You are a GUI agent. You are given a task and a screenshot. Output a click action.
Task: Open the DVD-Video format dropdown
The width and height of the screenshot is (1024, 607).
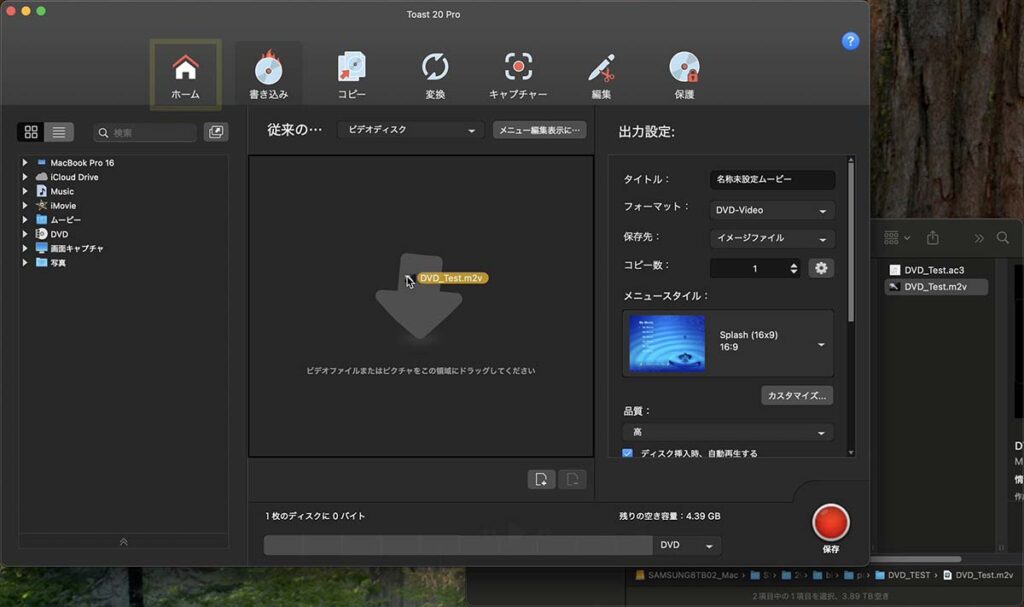click(x=772, y=210)
